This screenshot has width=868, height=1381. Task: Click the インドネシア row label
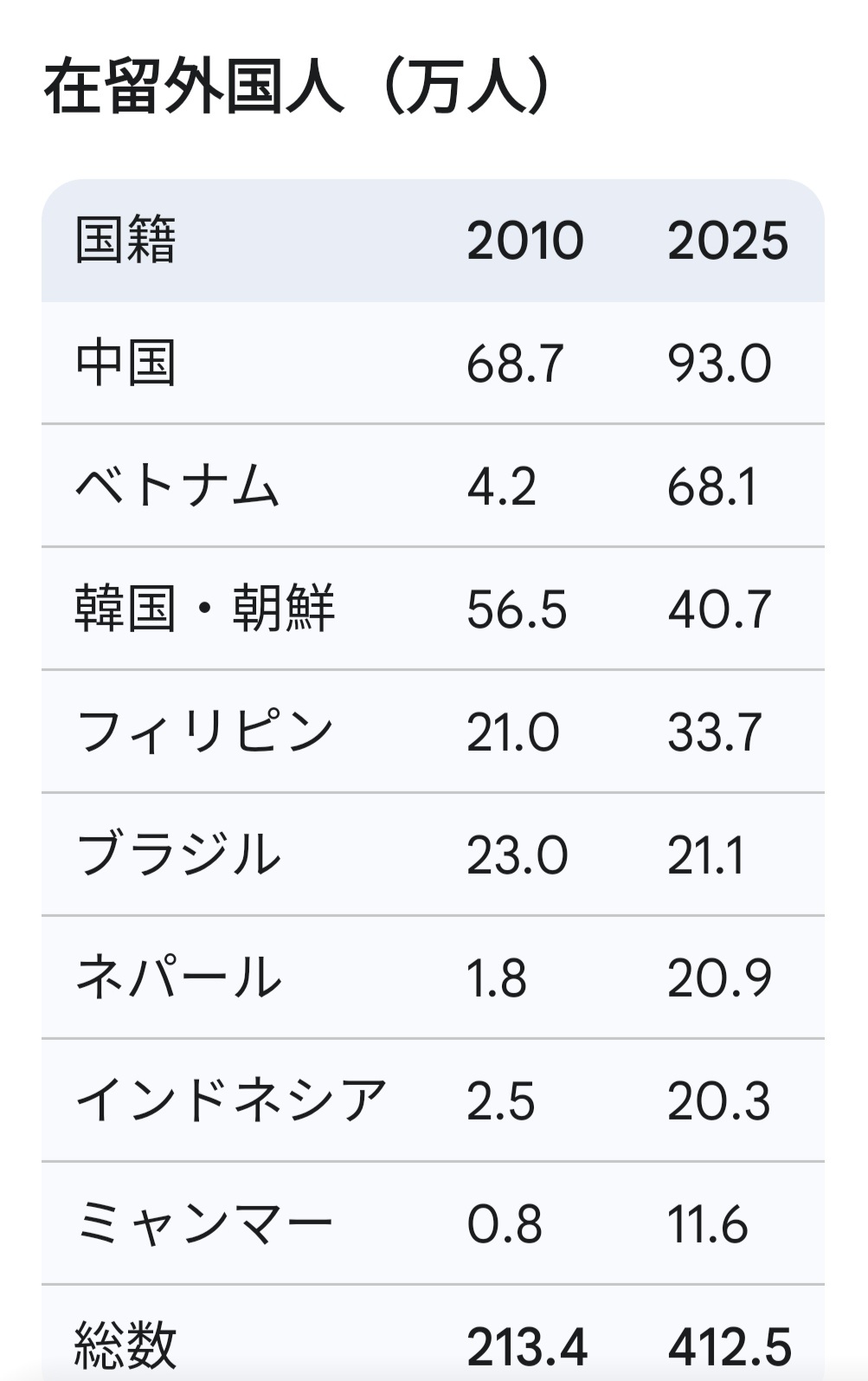click(x=230, y=1100)
